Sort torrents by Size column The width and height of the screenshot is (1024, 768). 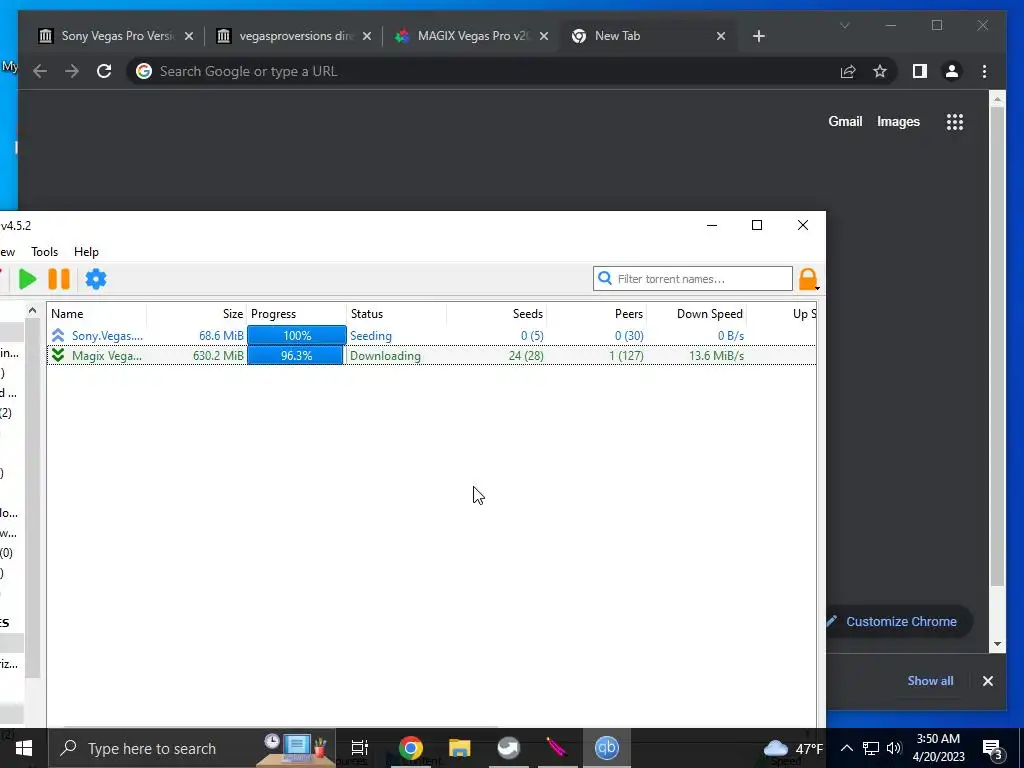(x=197, y=314)
